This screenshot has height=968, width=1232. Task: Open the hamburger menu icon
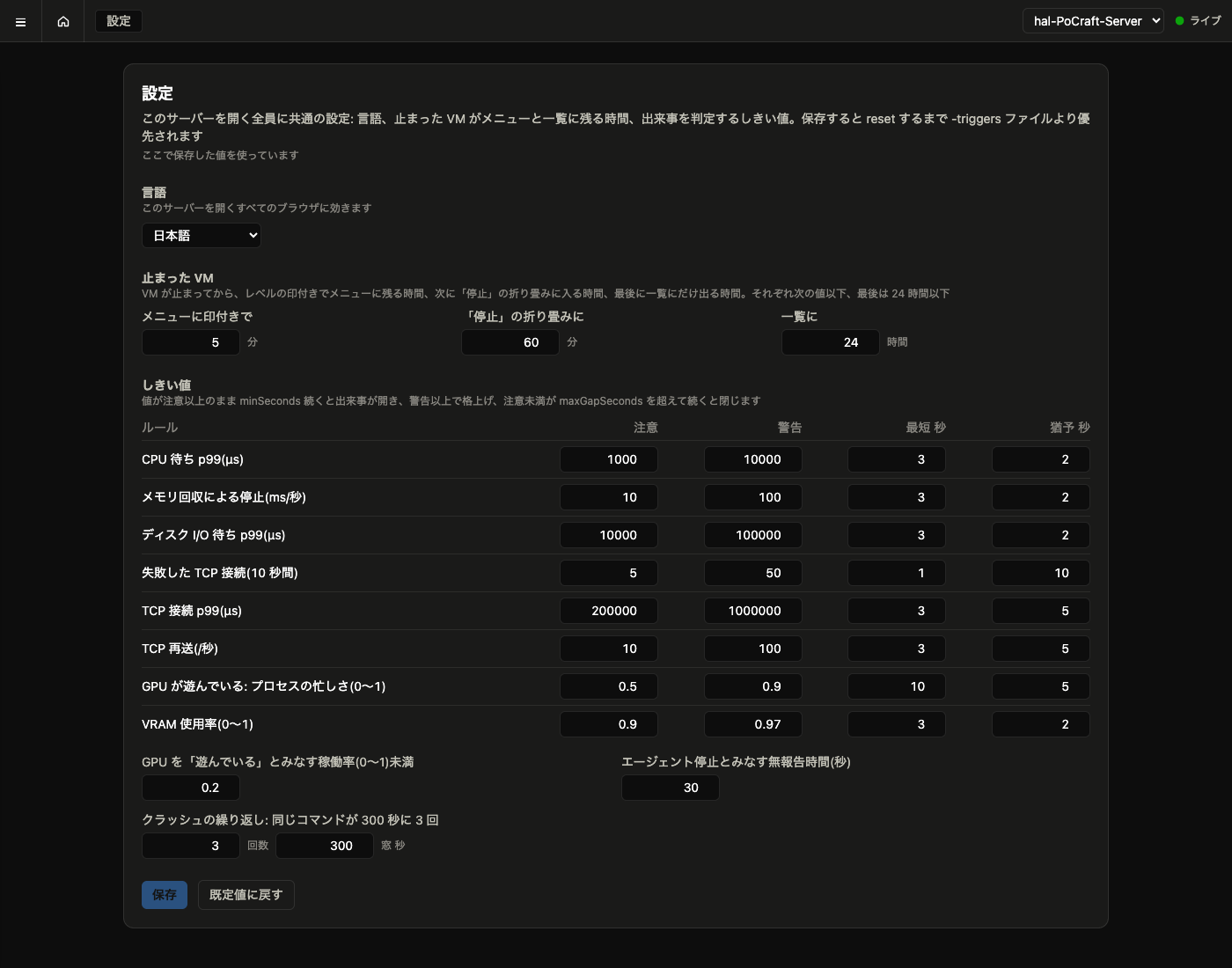coord(21,22)
